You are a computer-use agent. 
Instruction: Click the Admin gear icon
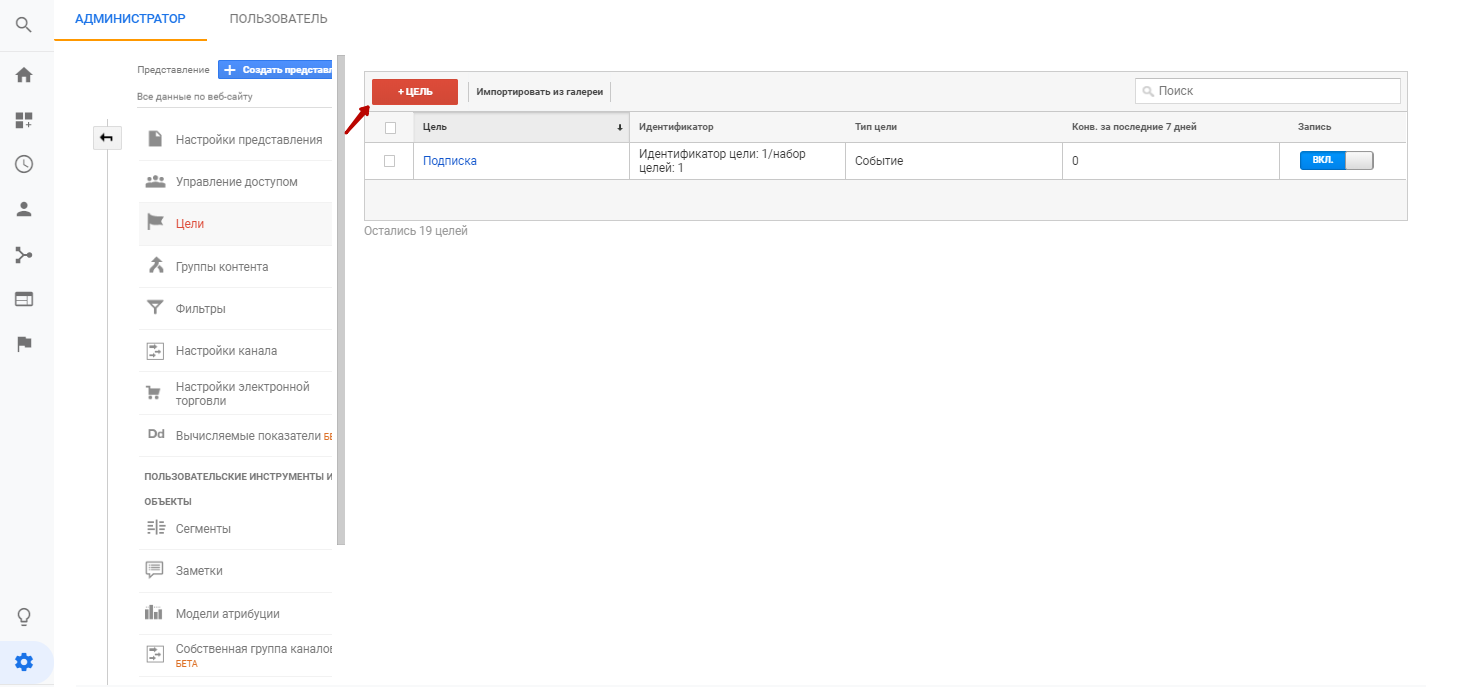point(24,662)
